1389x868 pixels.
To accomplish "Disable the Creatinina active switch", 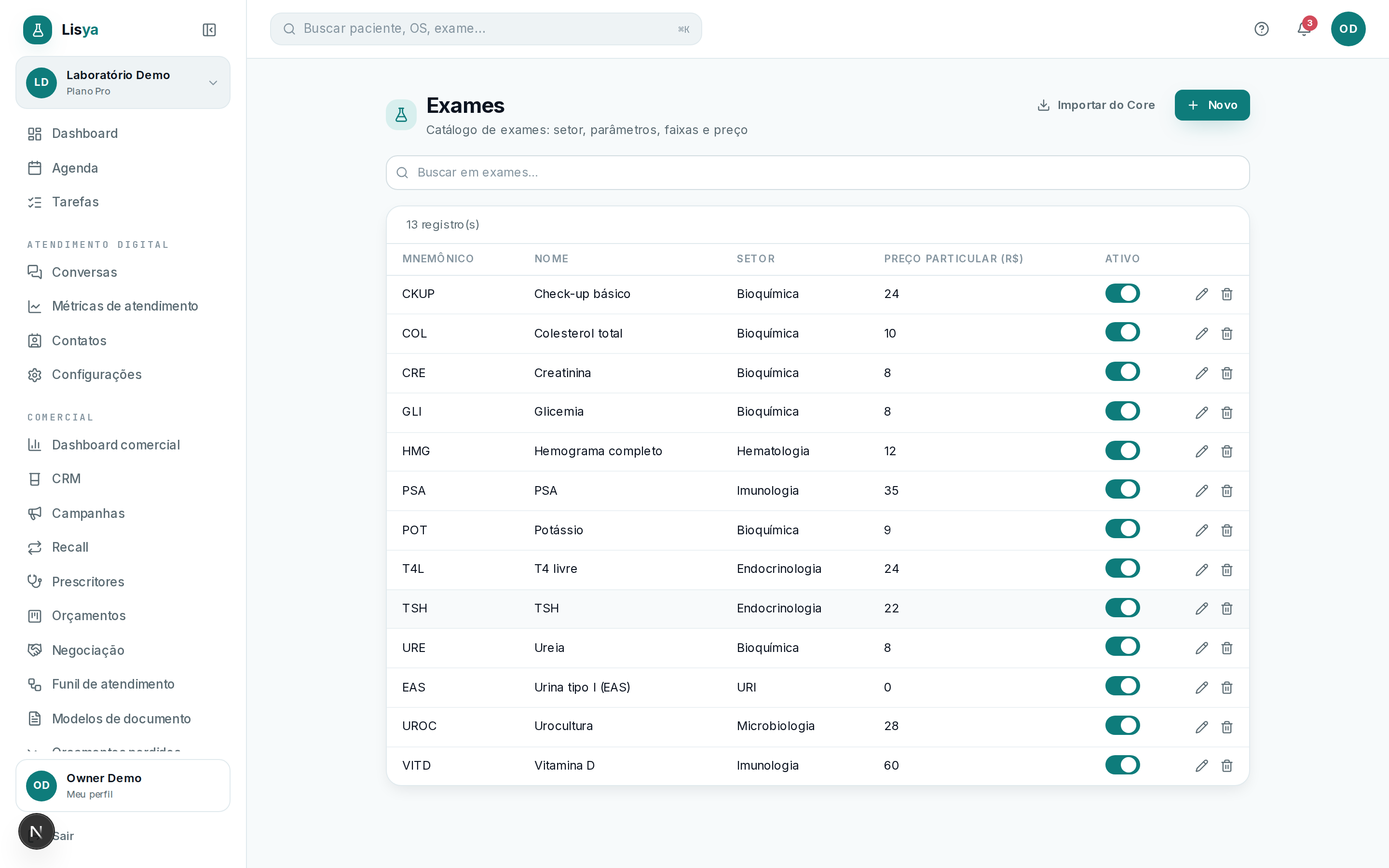I will [1122, 372].
